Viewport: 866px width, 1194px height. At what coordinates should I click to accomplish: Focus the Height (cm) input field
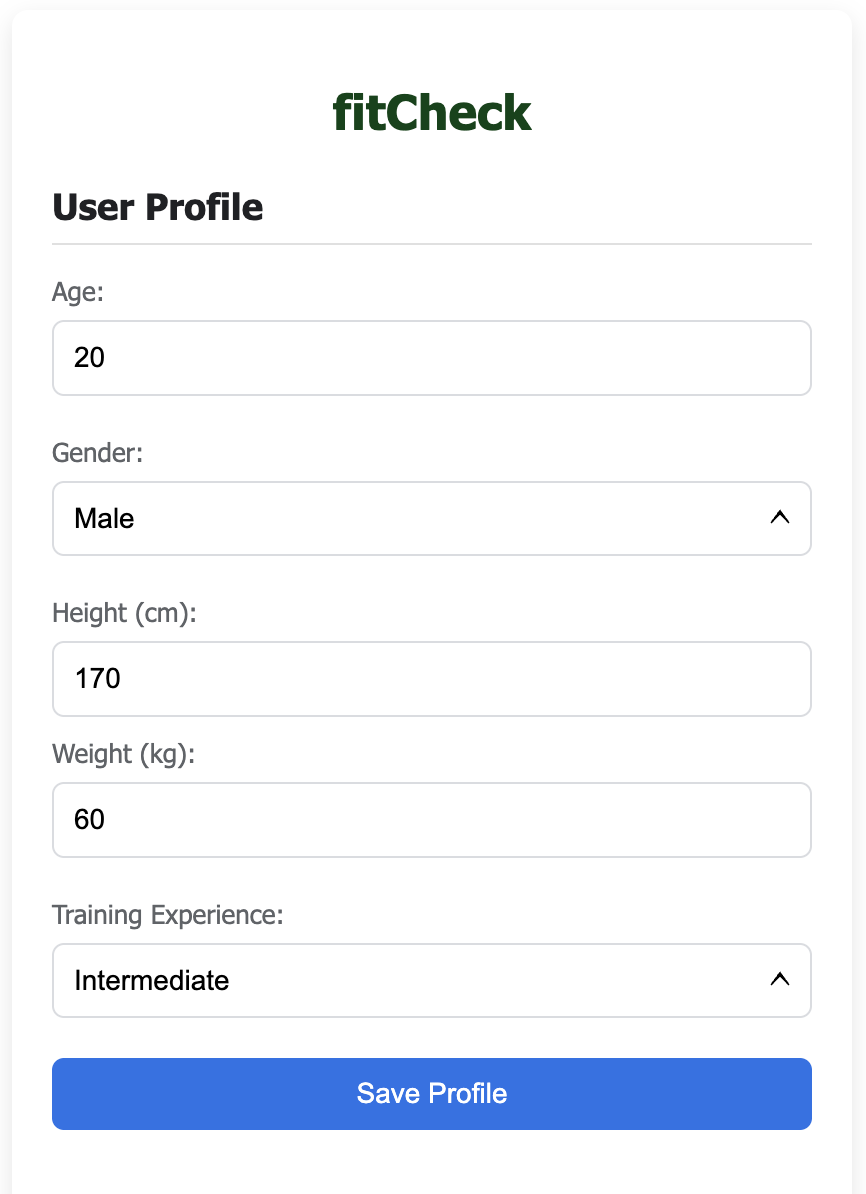(x=432, y=679)
